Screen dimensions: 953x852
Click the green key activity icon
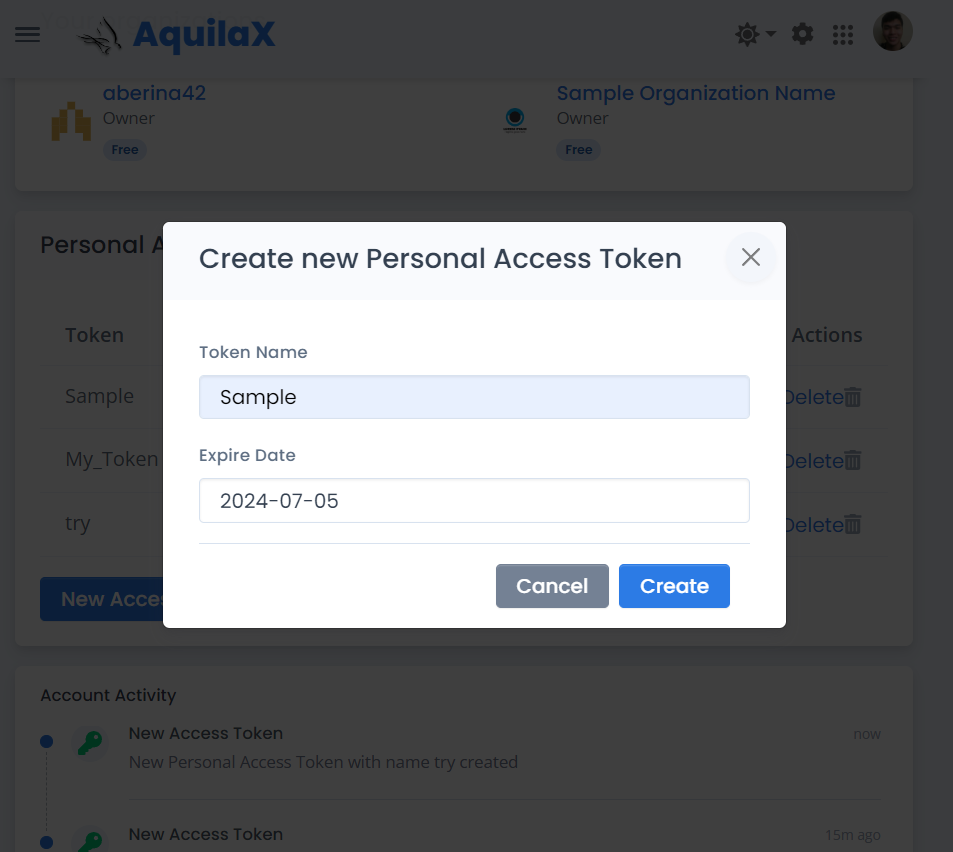pyautogui.click(x=91, y=743)
